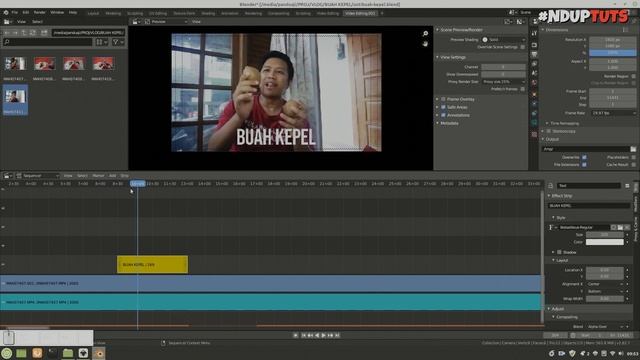Viewport: 640px width, 360px height.
Task: Open the sequencer Add menu
Action: [x=113, y=176]
